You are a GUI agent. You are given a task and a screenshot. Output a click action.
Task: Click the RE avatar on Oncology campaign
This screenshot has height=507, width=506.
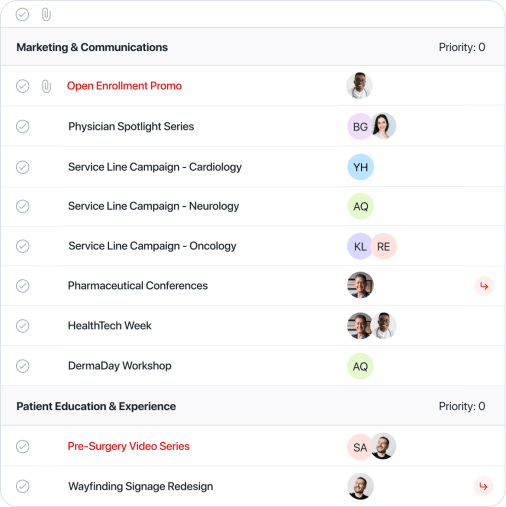point(384,246)
